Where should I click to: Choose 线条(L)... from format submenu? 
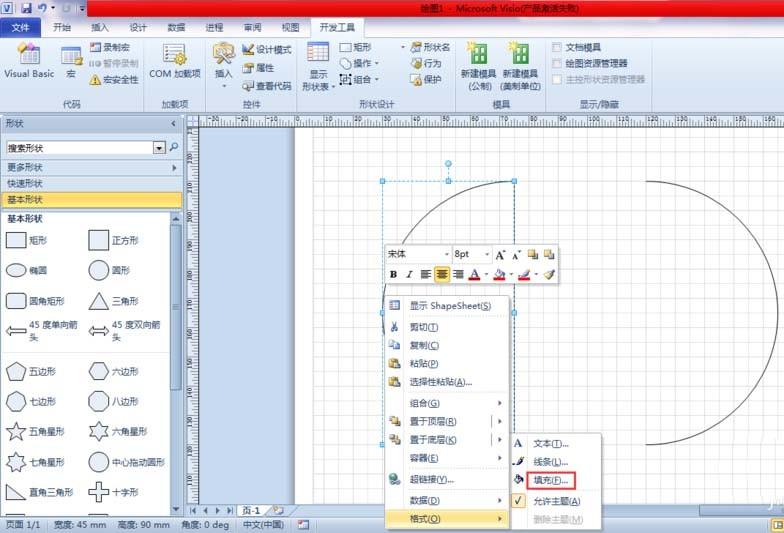click(550, 462)
